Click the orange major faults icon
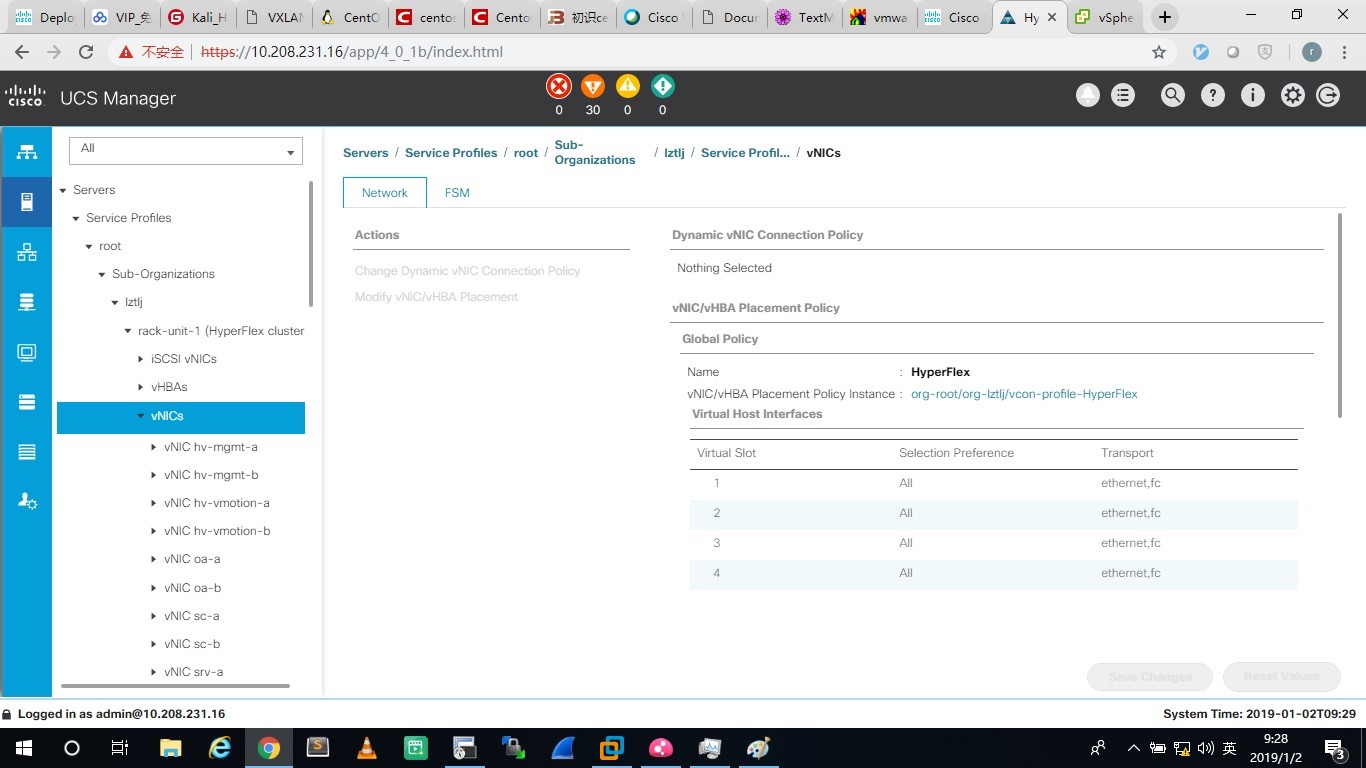Image resolution: width=1366 pixels, height=768 pixels. coord(593,86)
